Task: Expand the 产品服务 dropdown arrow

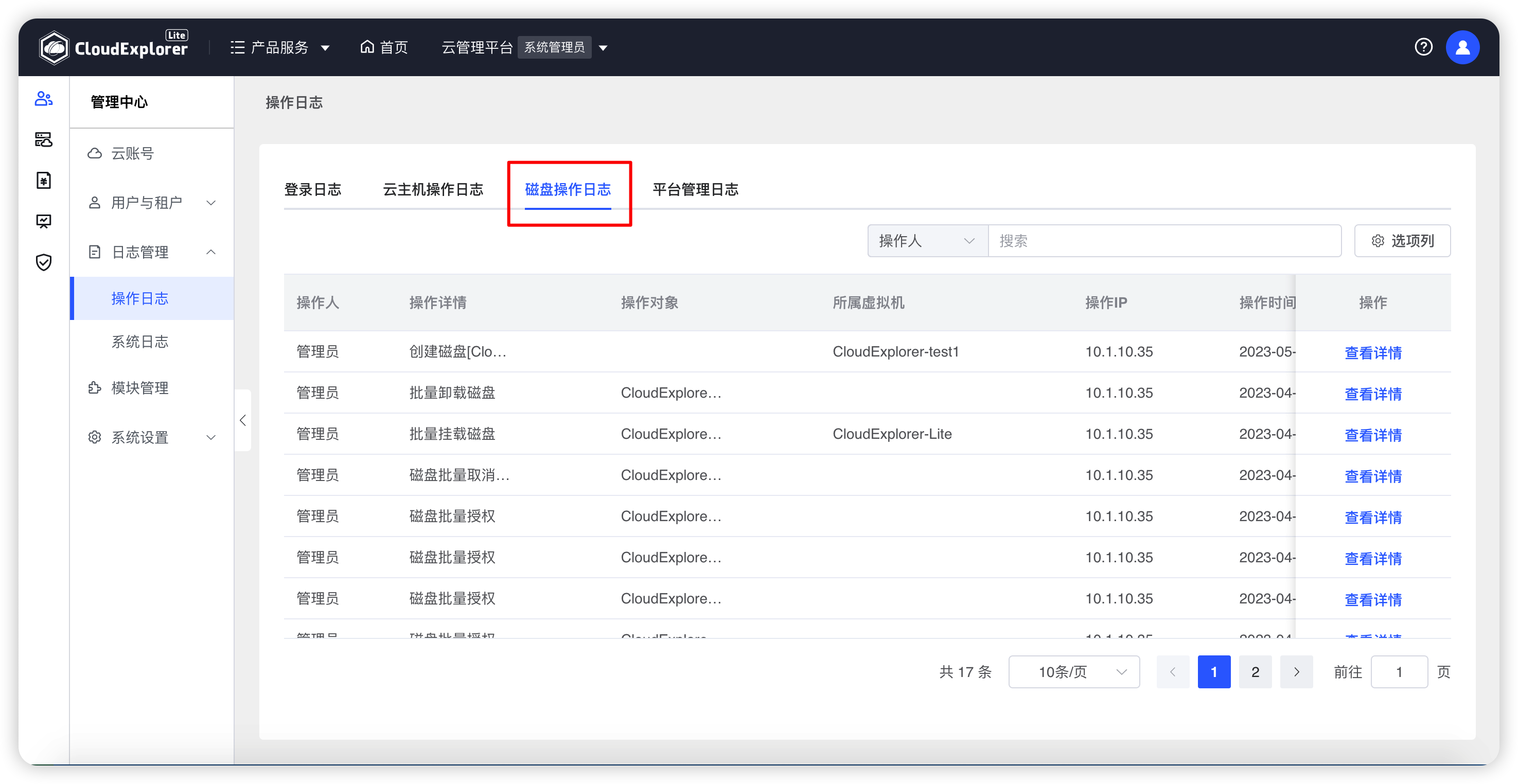Action: [x=325, y=48]
